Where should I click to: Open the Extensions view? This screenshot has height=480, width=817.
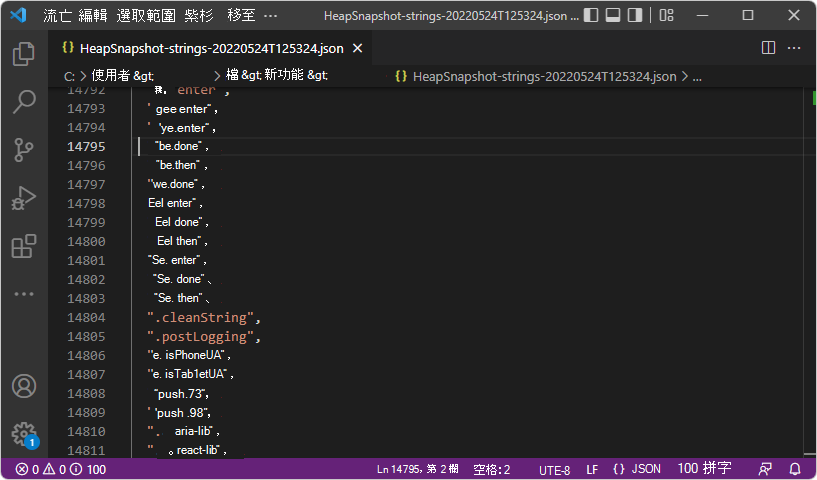point(24,246)
